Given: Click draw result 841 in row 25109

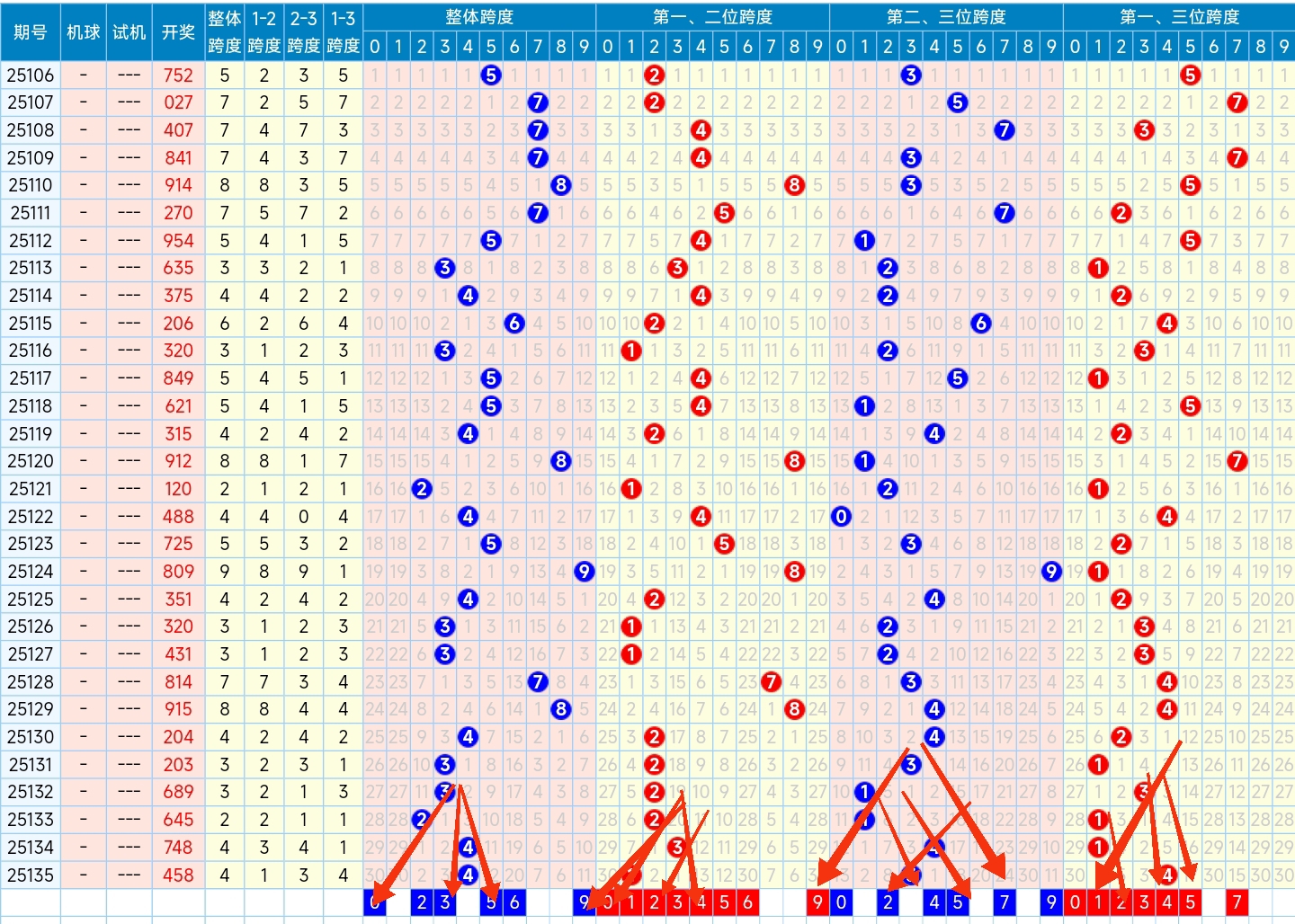Looking at the screenshot, I should coord(178,158).
